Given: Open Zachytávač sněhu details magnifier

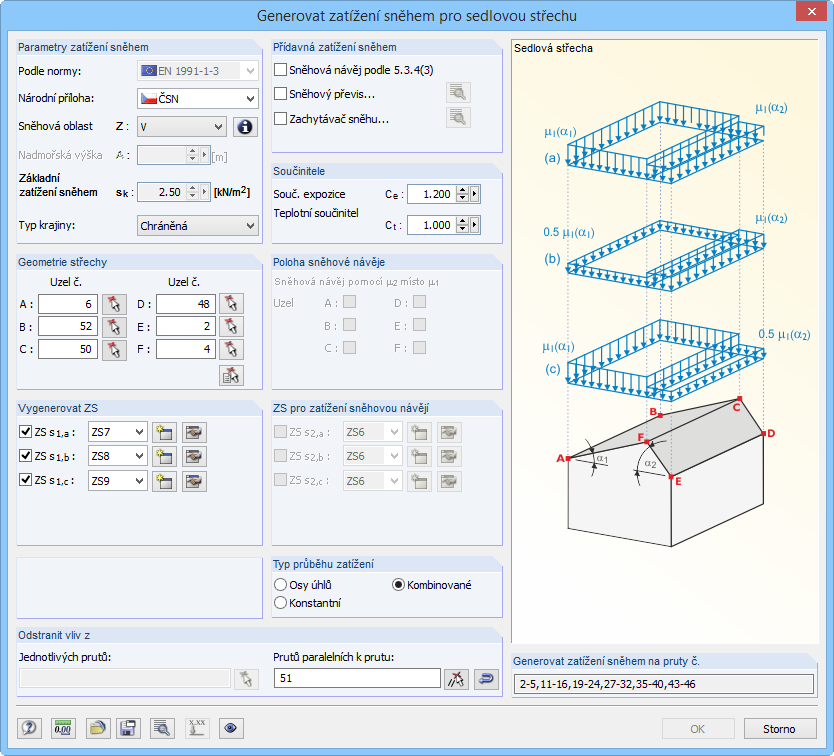Looking at the screenshot, I should (x=458, y=118).
